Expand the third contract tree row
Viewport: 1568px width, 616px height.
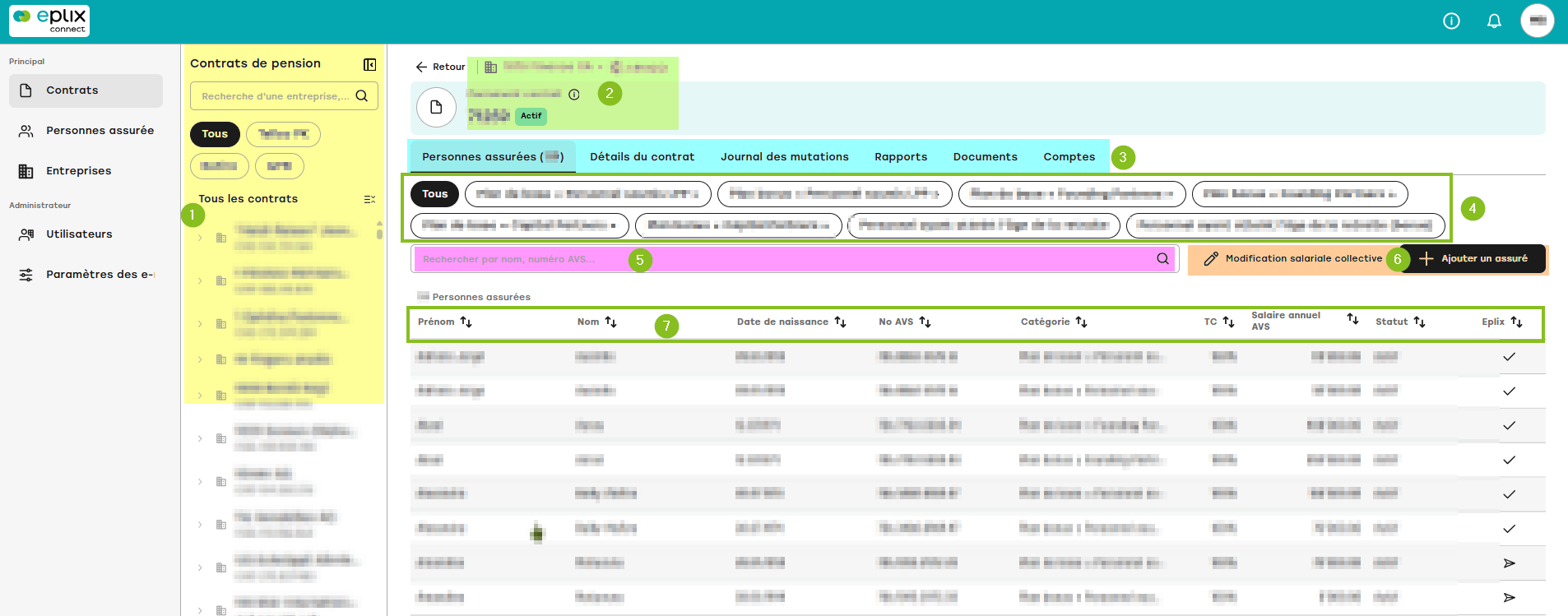click(200, 323)
